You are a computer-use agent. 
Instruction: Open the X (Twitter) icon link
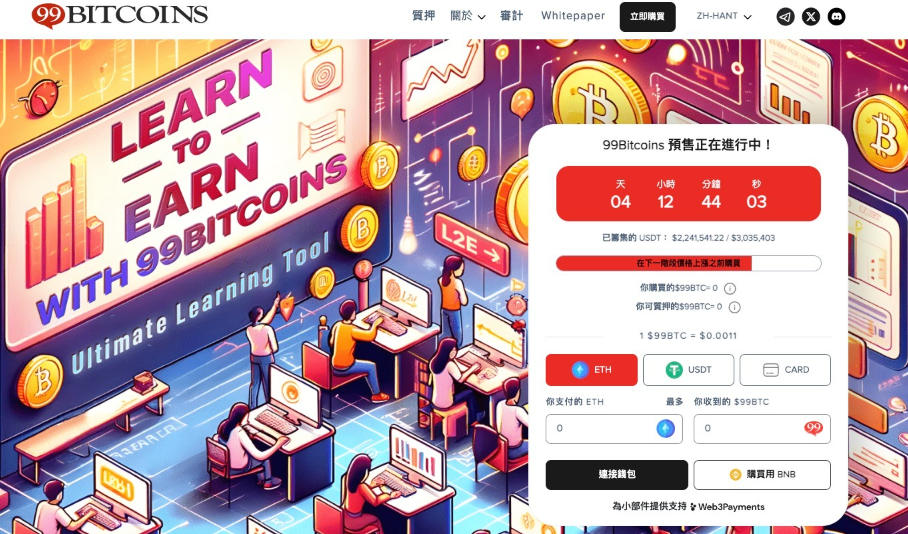[x=811, y=17]
